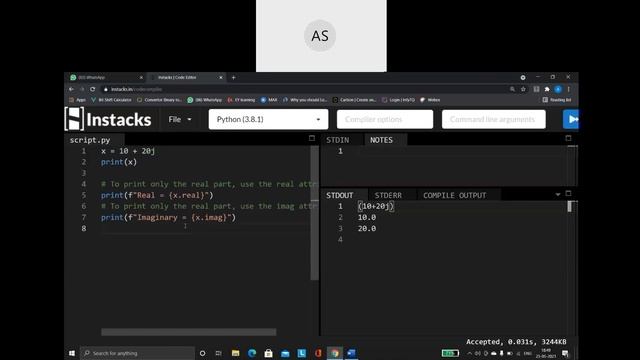Open File Explorer from the taskbar
This screenshot has width=640, height=360.
pyautogui.click(x=236, y=353)
